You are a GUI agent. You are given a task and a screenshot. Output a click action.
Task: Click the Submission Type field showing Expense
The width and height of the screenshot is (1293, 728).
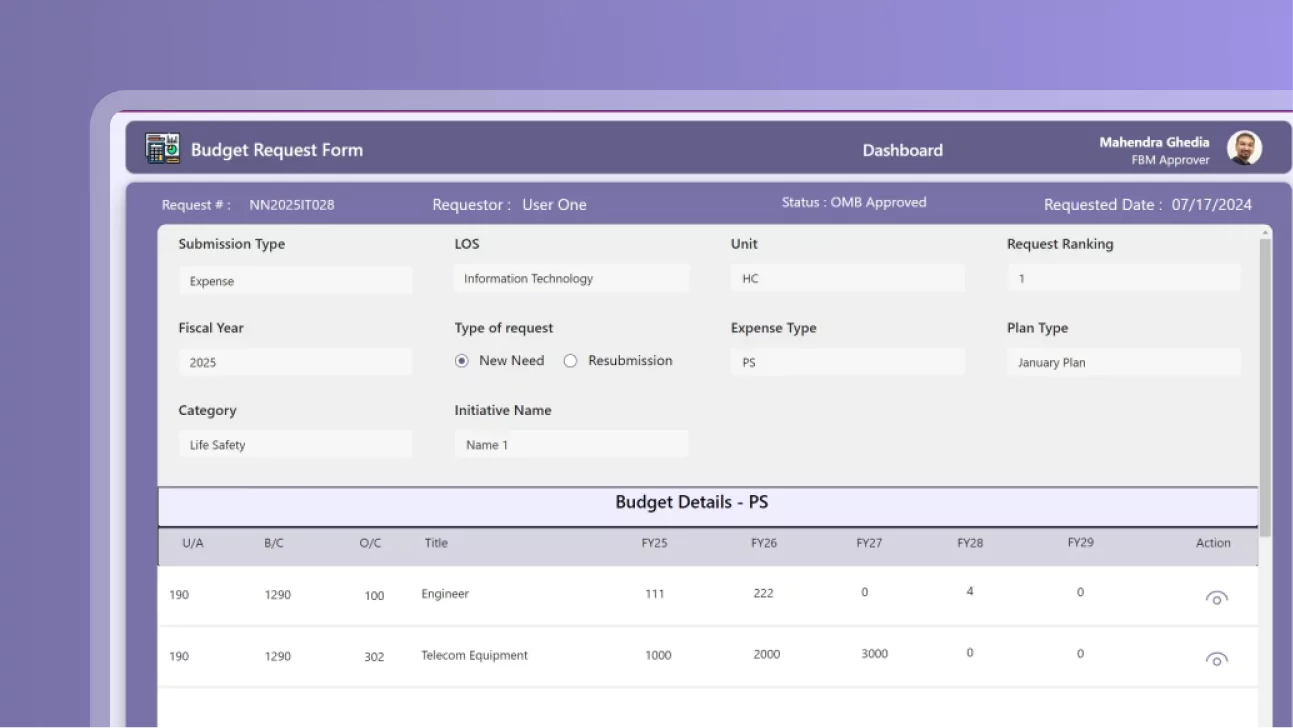tap(295, 280)
